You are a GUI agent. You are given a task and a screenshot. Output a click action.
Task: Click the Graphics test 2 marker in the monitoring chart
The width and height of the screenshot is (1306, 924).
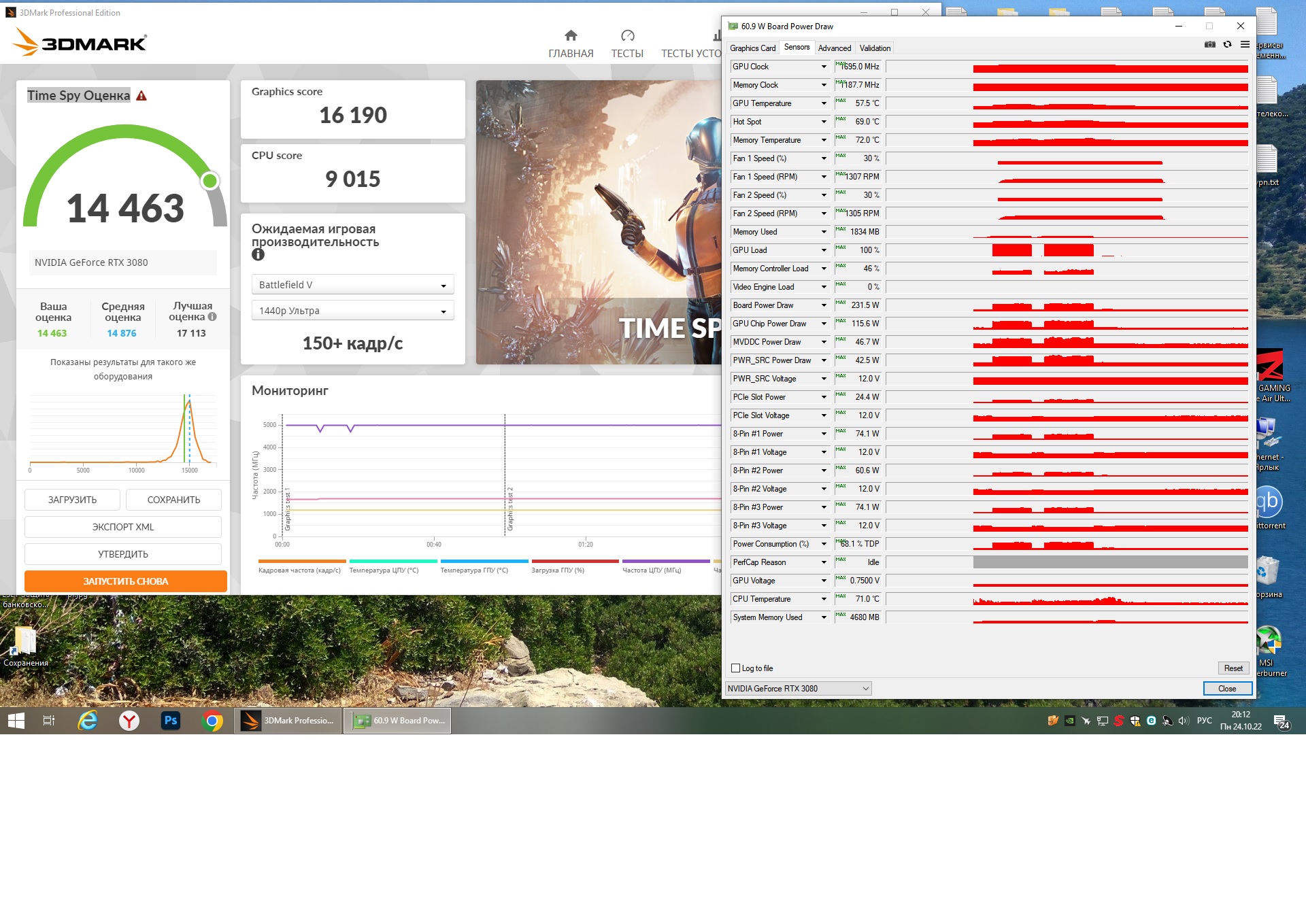[x=510, y=509]
